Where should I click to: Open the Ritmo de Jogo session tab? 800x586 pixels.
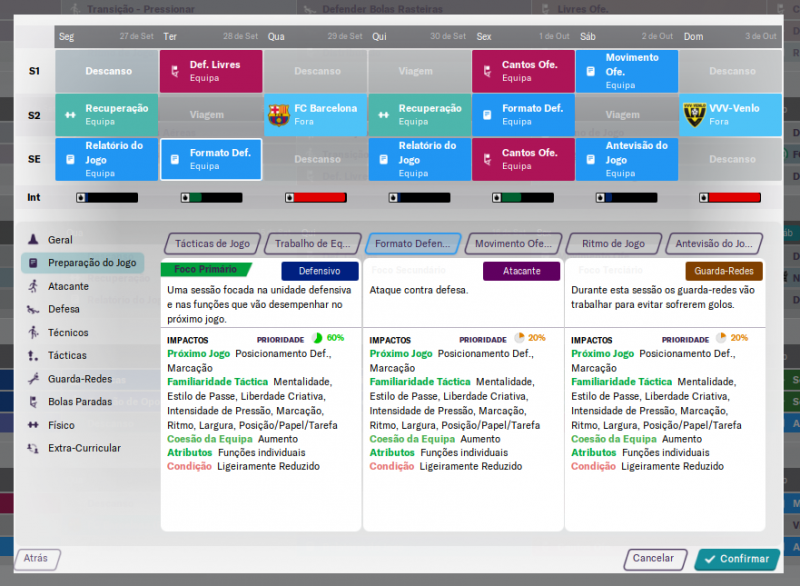pyautogui.click(x=613, y=244)
